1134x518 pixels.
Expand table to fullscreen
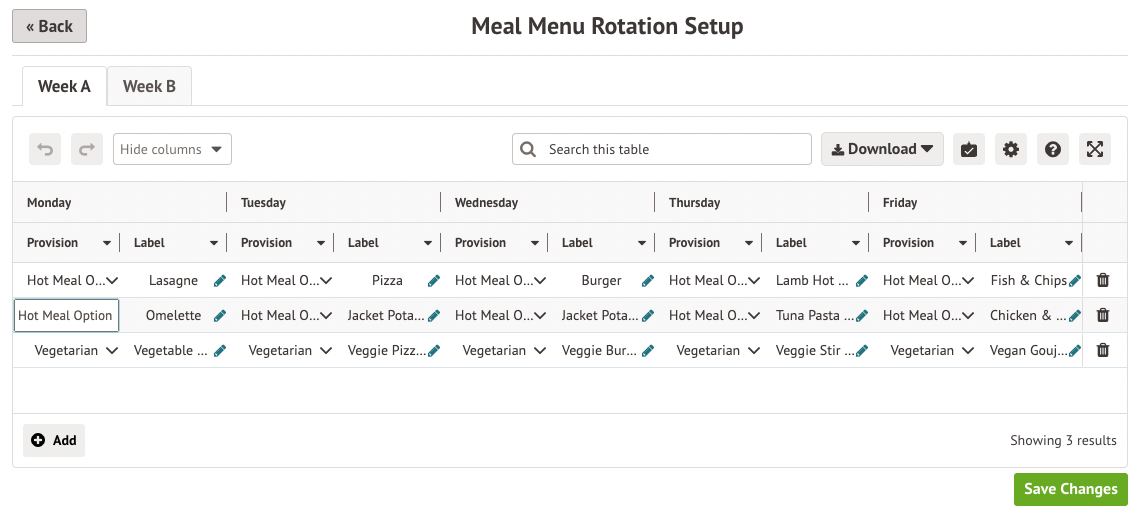click(x=1095, y=149)
